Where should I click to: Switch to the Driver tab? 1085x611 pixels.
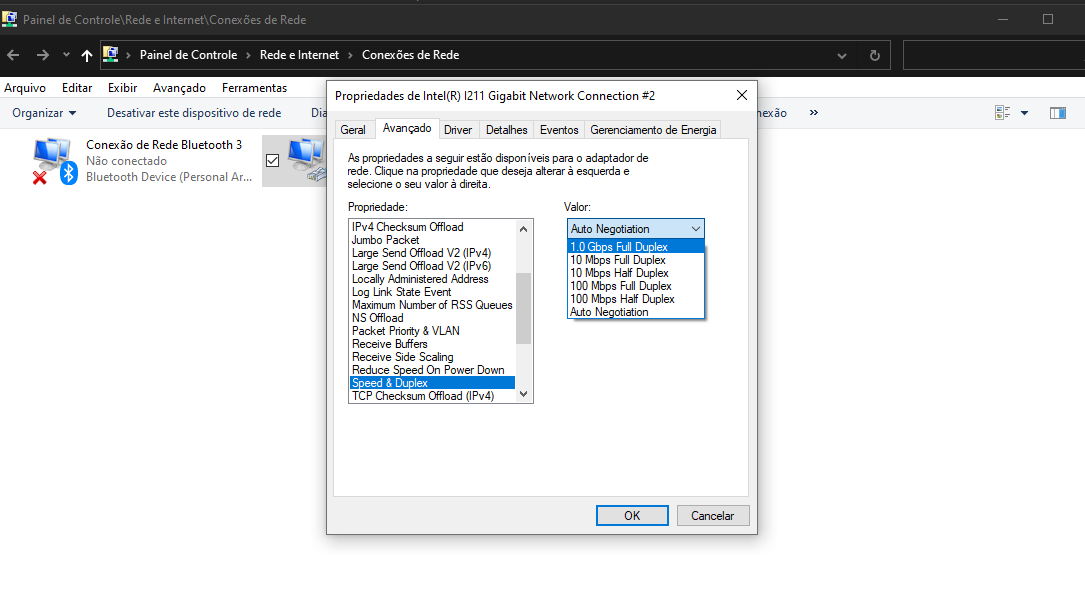coord(458,129)
